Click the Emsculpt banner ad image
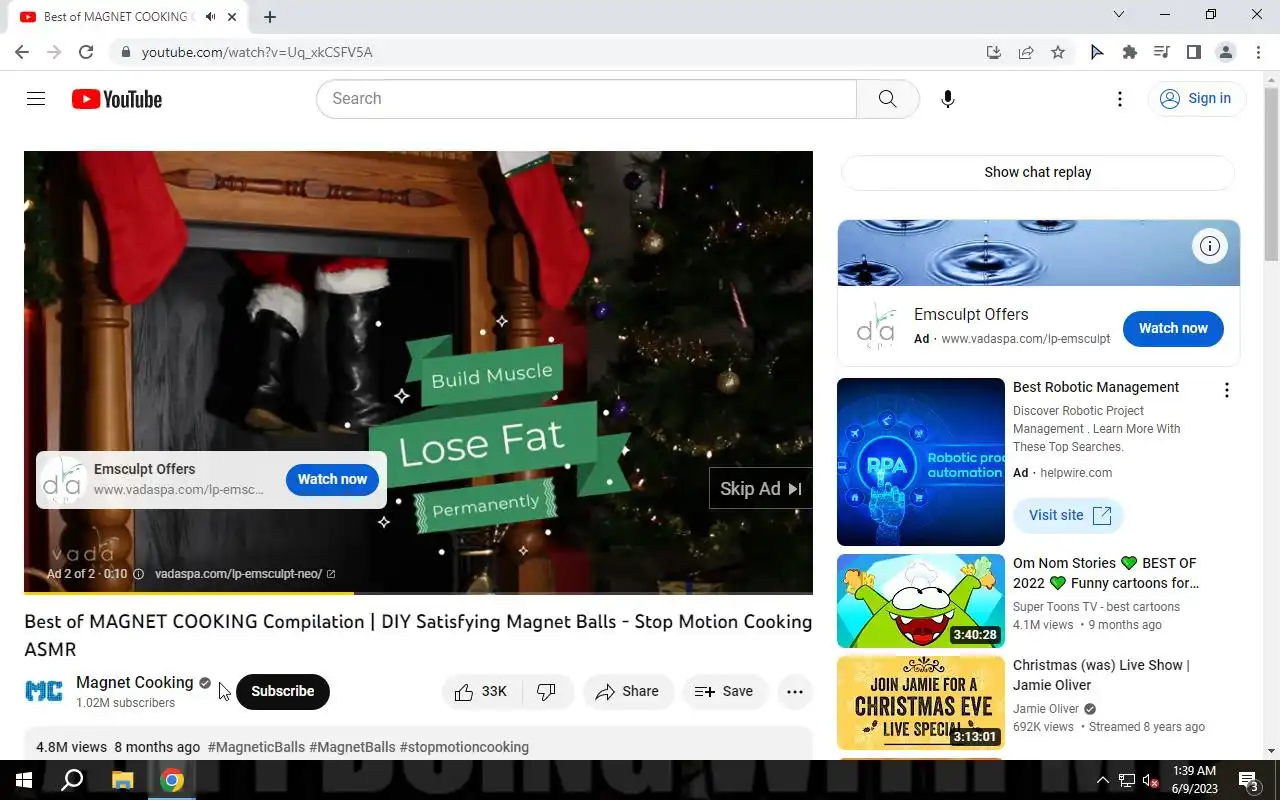The image size is (1280, 800). (x=1038, y=253)
